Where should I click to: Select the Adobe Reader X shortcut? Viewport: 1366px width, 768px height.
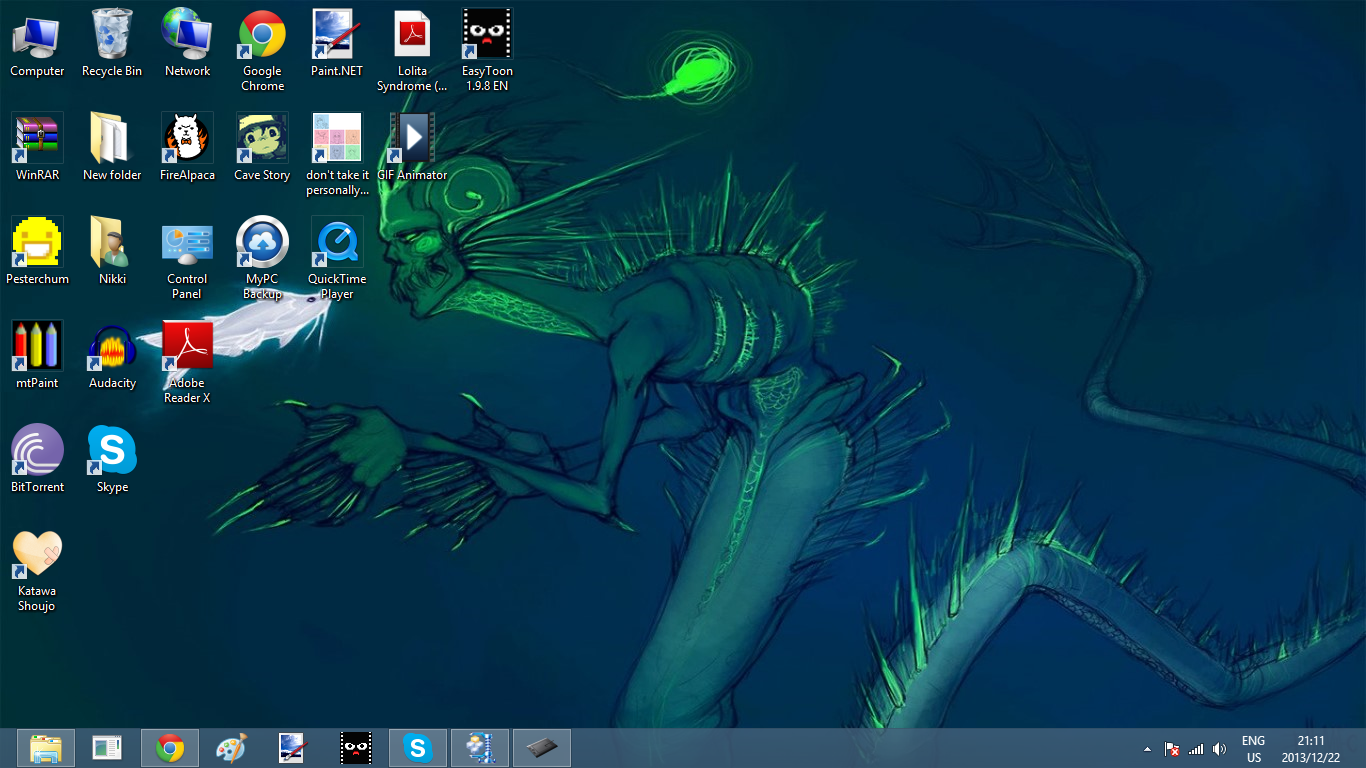pyautogui.click(x=187, y=363)
